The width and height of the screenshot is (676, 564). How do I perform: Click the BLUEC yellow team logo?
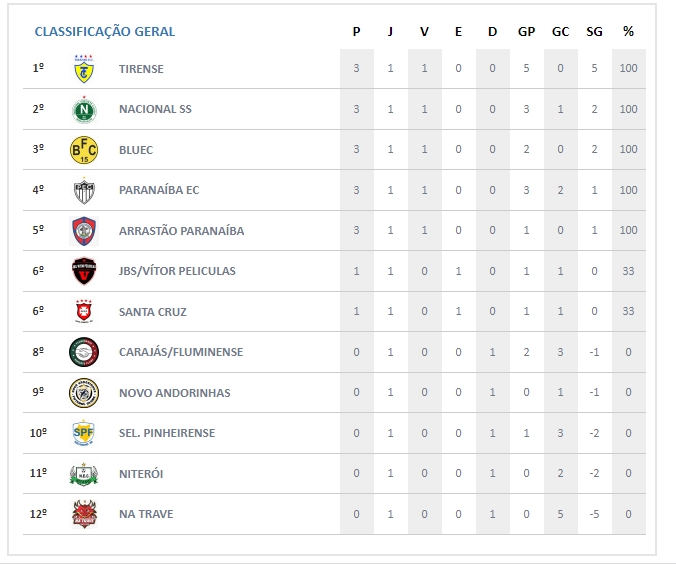click(84, 150)
